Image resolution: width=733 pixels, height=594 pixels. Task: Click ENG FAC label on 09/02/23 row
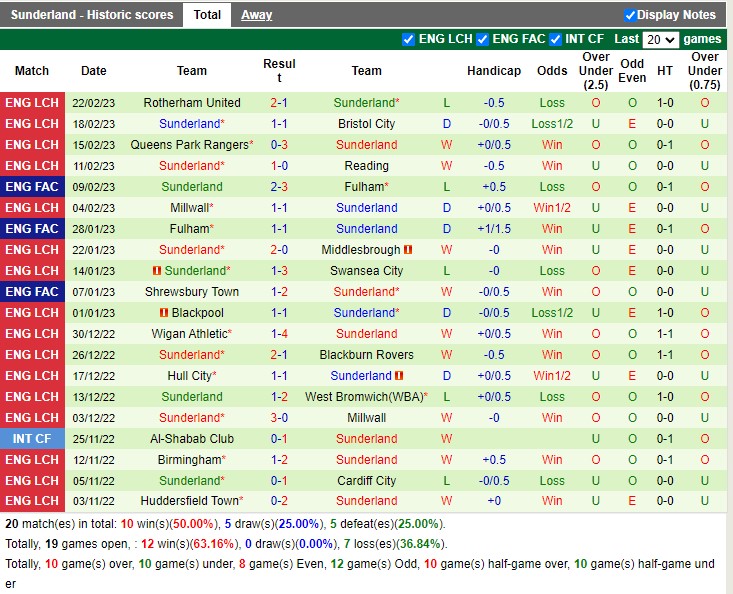tap(32, 187)
